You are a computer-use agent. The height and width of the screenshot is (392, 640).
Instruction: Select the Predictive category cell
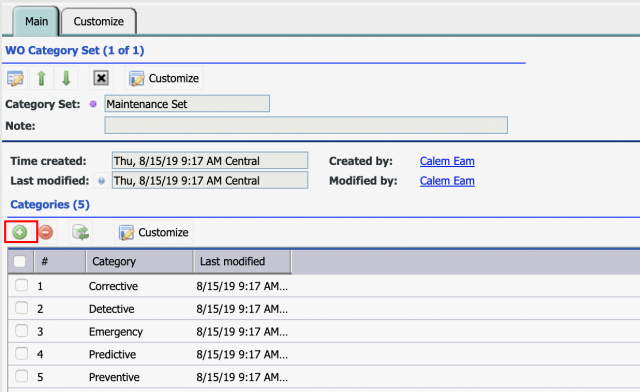(x=112, y=354)
